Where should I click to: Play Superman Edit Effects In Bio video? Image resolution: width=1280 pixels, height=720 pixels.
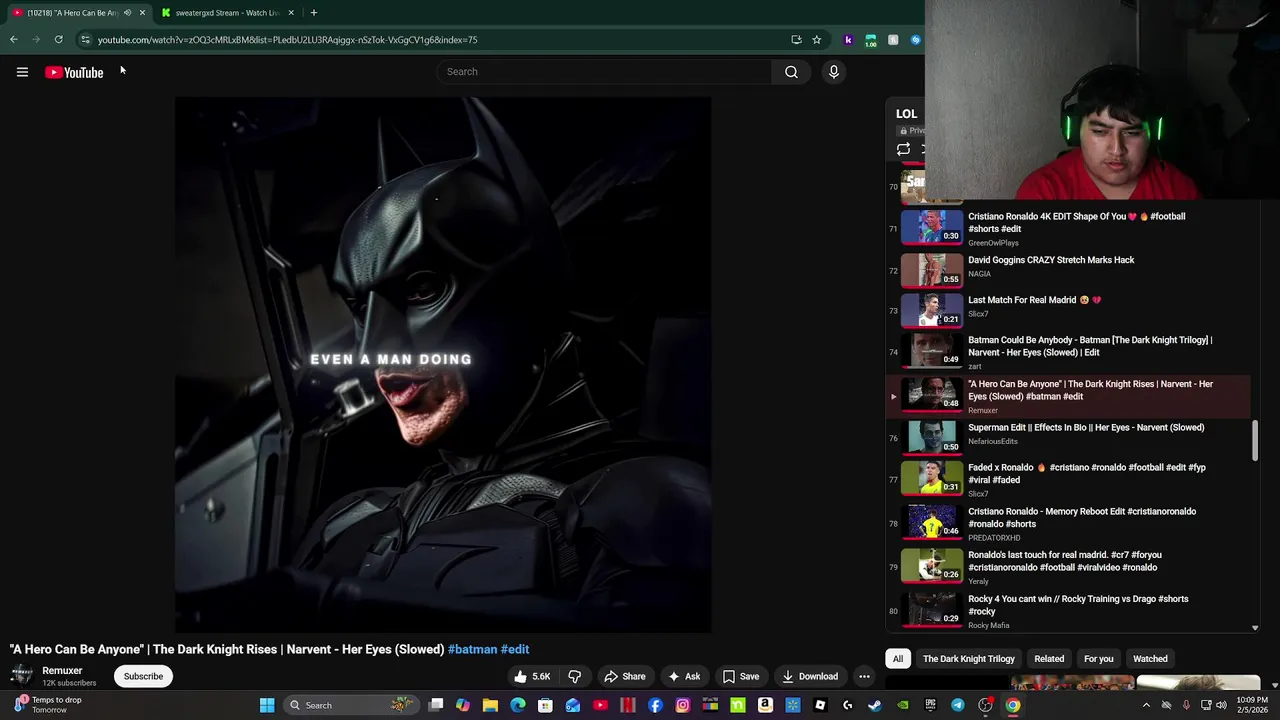pos(1070,437)
